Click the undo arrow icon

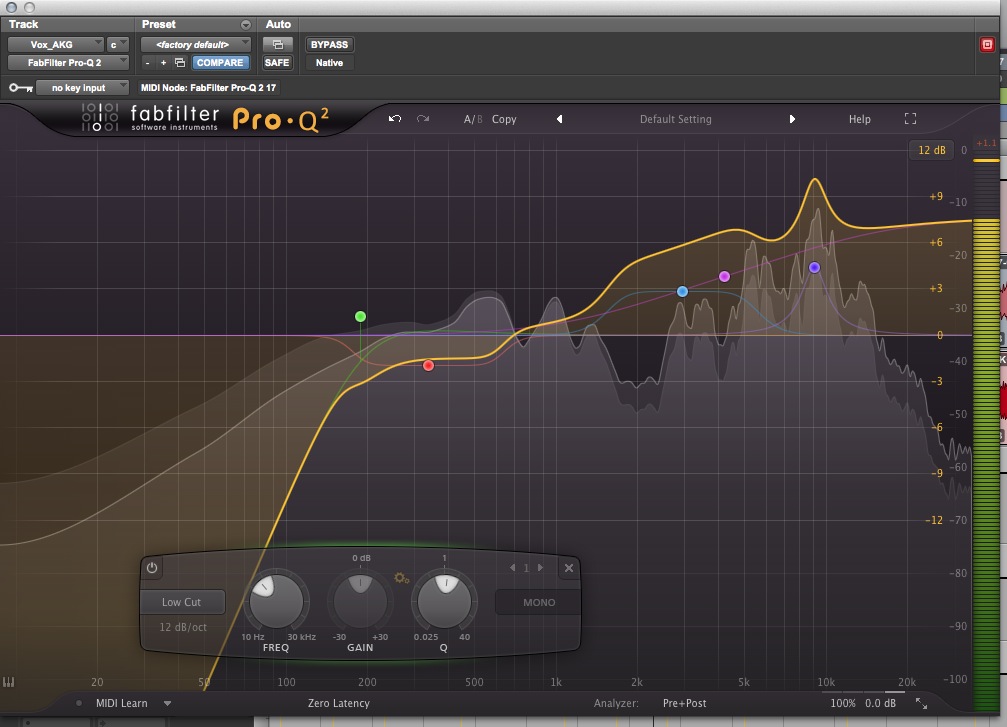point(395,119)
